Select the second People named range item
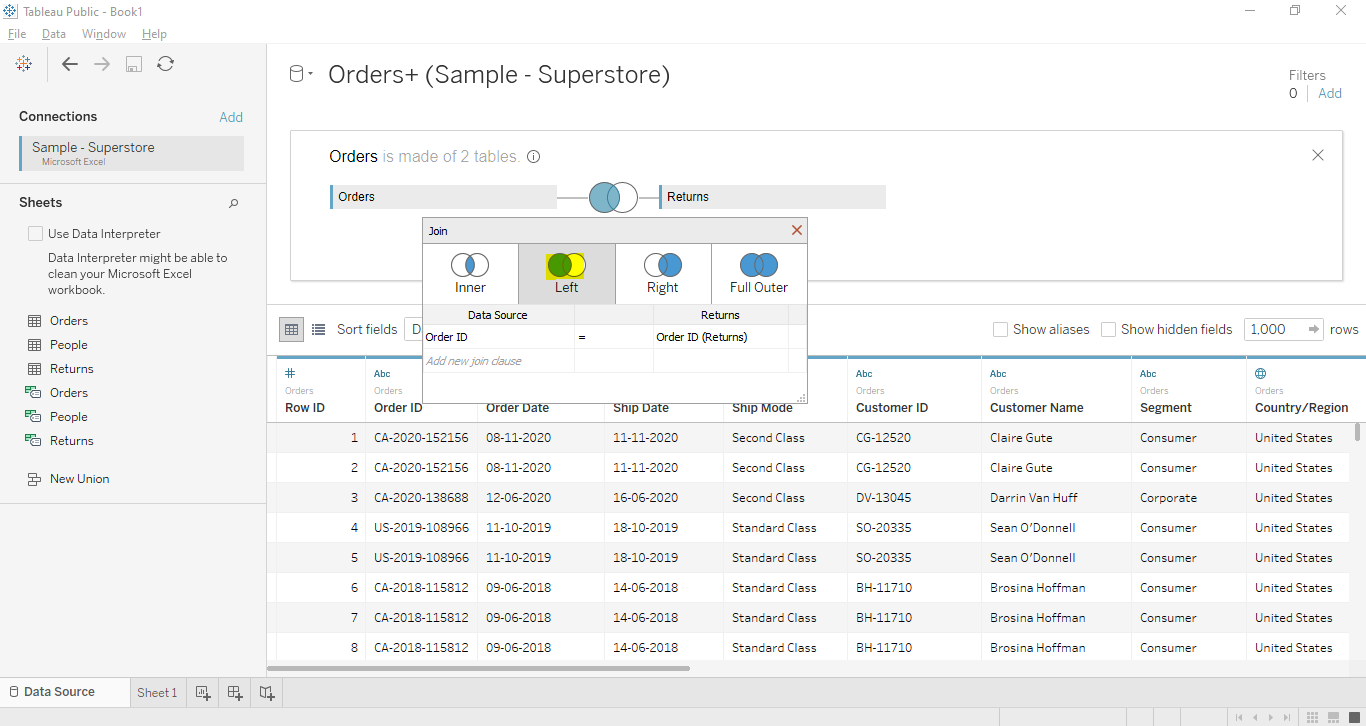 point(69,417)
